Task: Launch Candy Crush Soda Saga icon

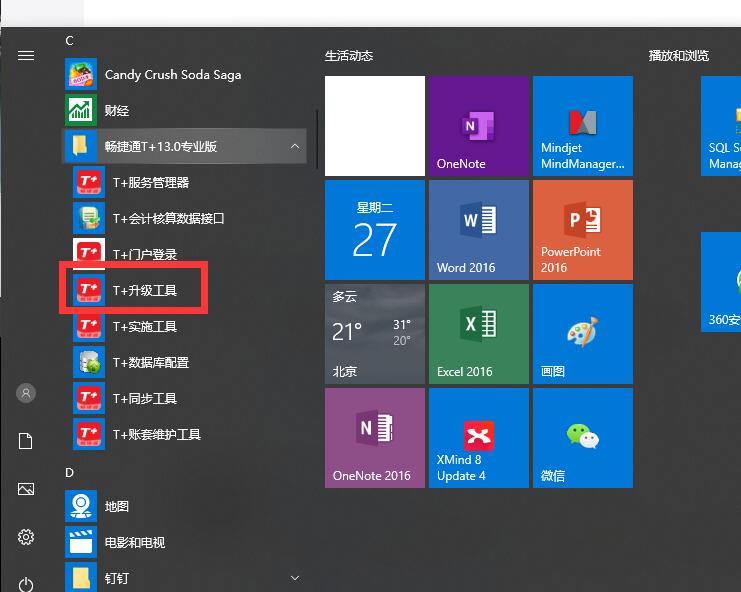Action: click(81, 74)
